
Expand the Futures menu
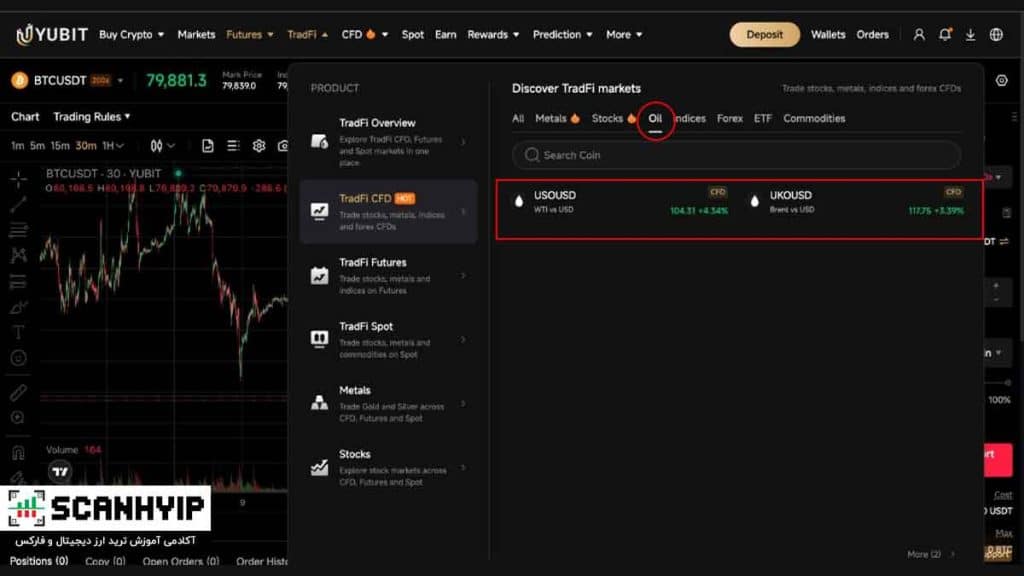click(249, 35)
